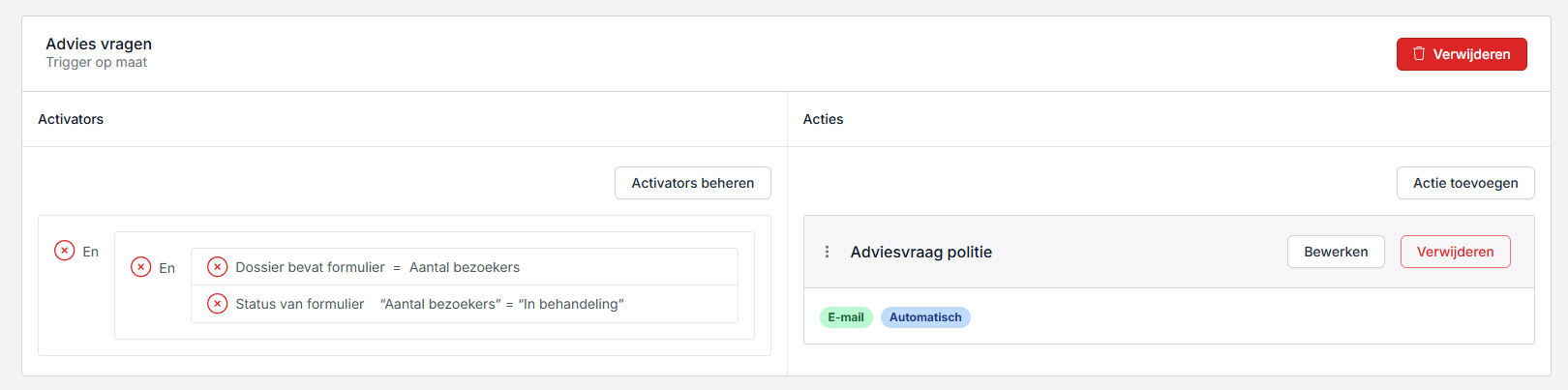Image resolution: width=1568 pixels, height=390 pixels.
Task: Click the Activators section header
Action: coord(71,119)
